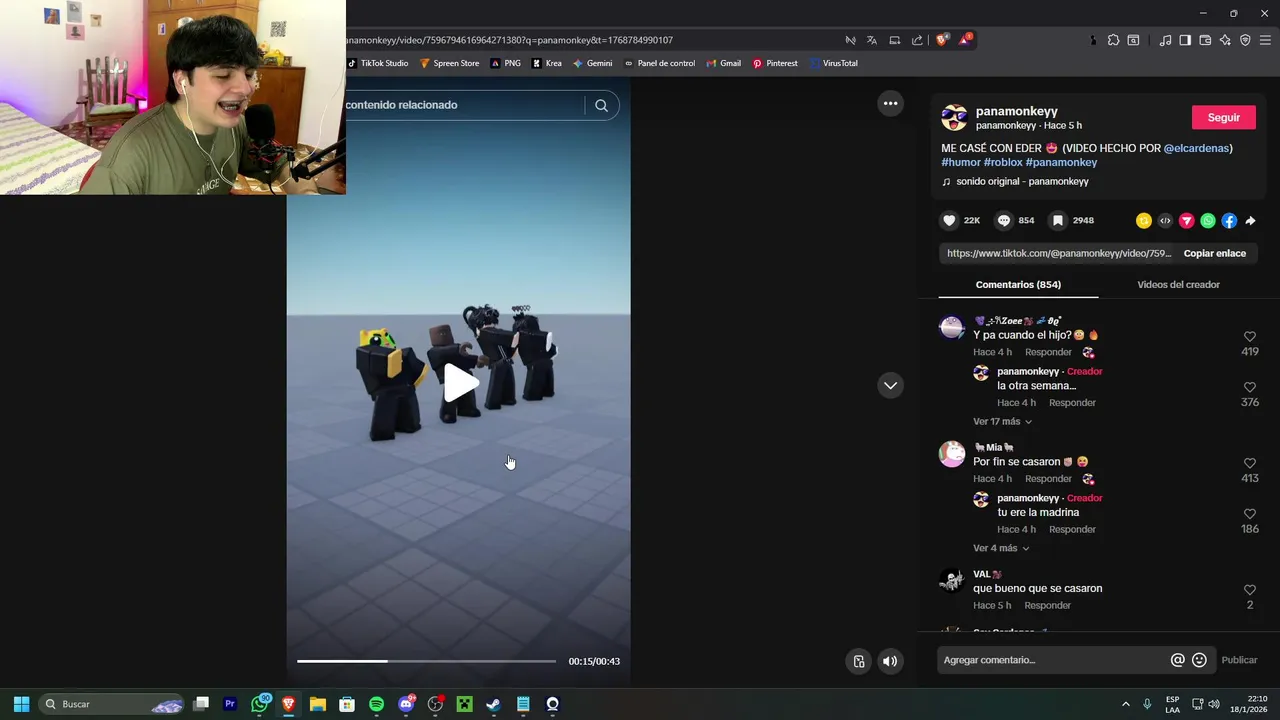Toggle auto-scroll icon beside volume
Viewport: 1280px width, 720px height.
(x=858, y=661)
